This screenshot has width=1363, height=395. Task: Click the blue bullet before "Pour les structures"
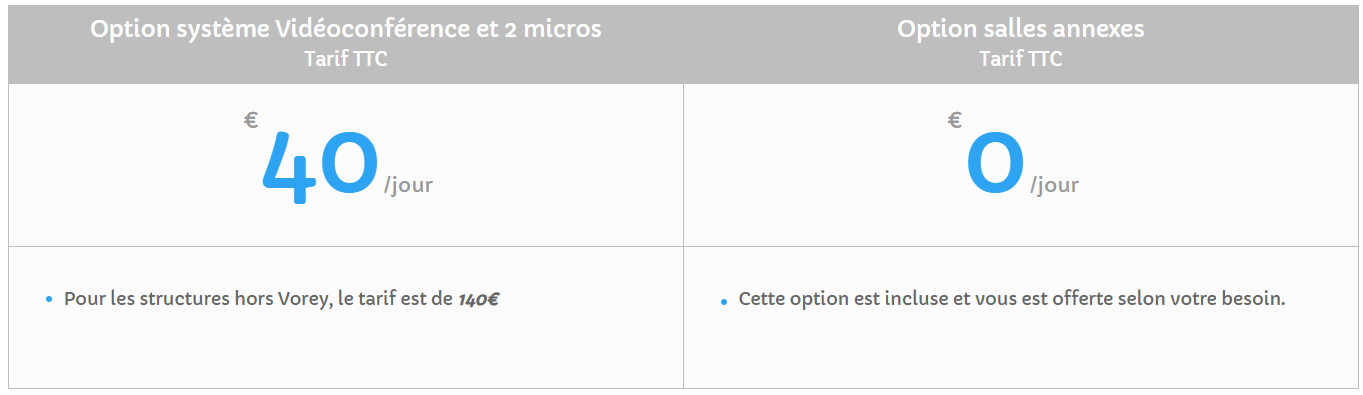49,300
